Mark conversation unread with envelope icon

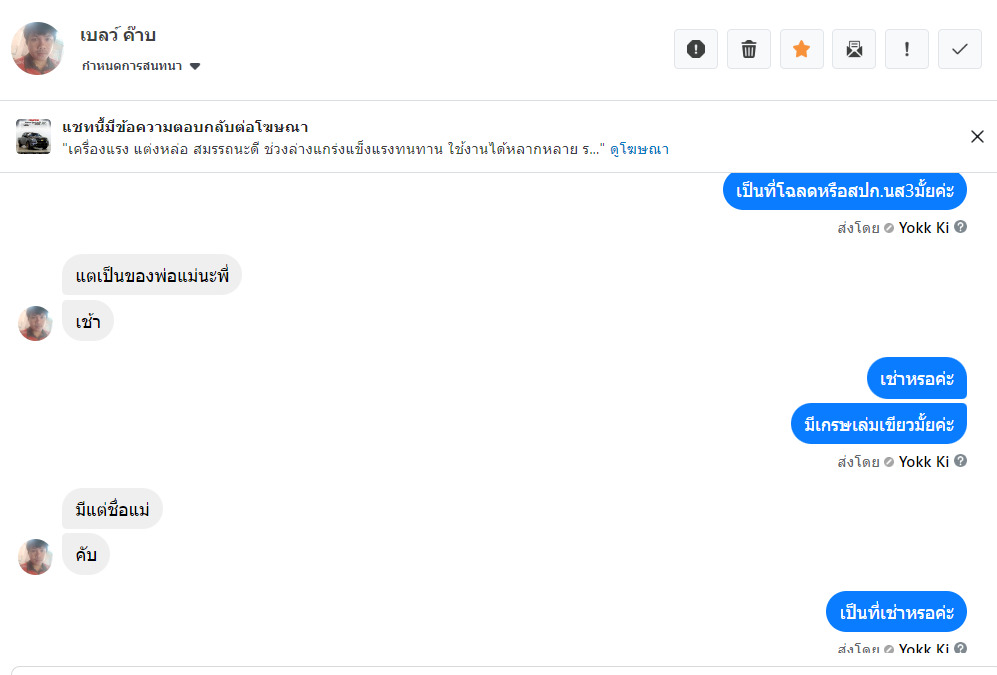pyautogui.click(x=854, y=49)
